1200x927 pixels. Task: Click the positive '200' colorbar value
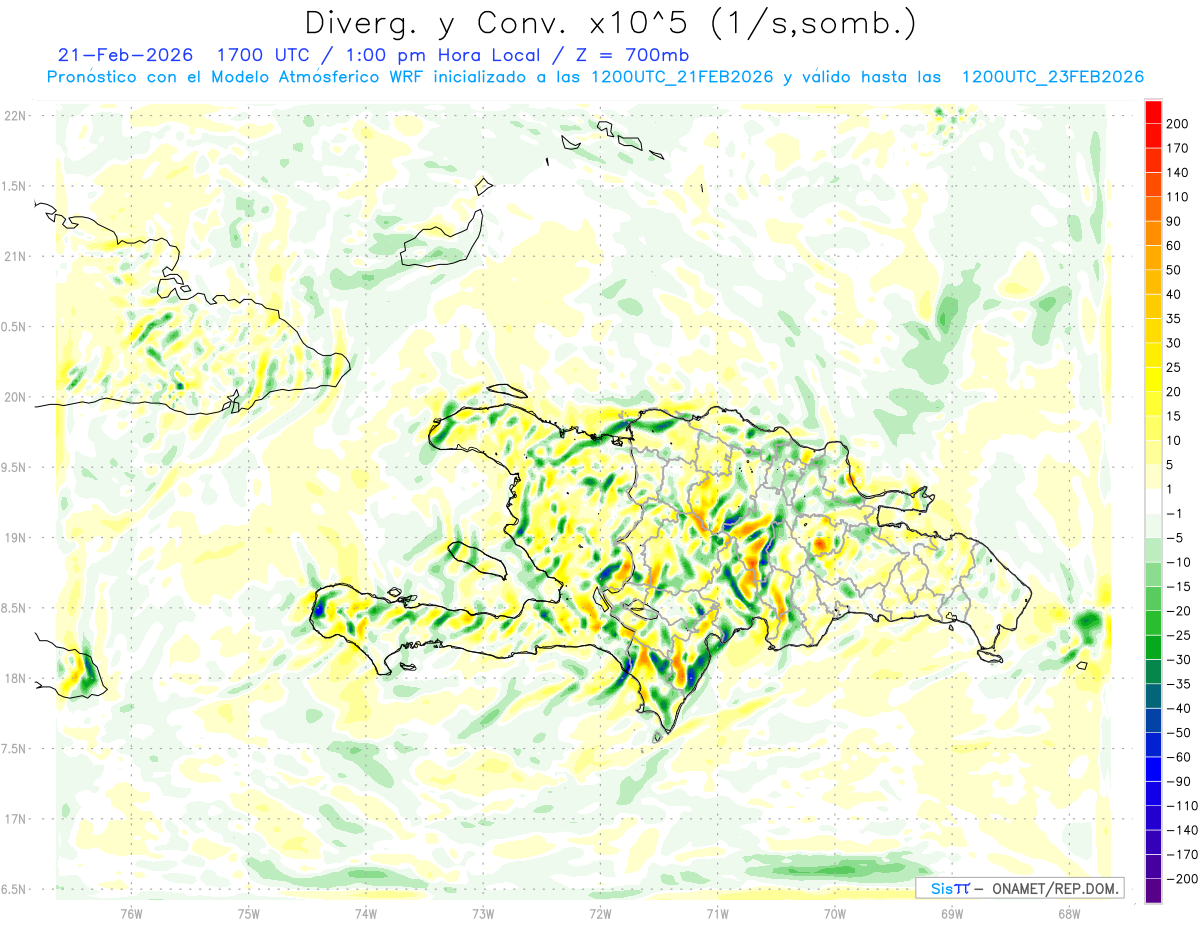(x=1177, y=123)
